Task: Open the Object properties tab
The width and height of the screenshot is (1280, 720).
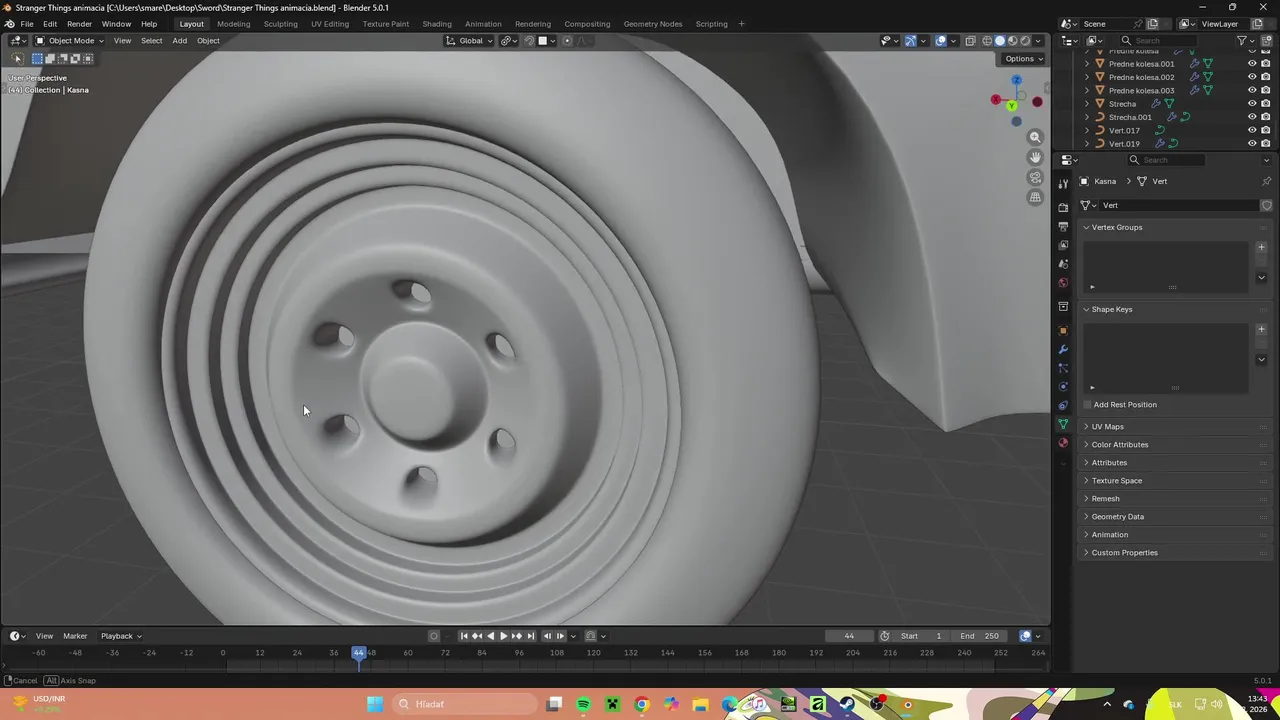Action: click(1063, 330)
